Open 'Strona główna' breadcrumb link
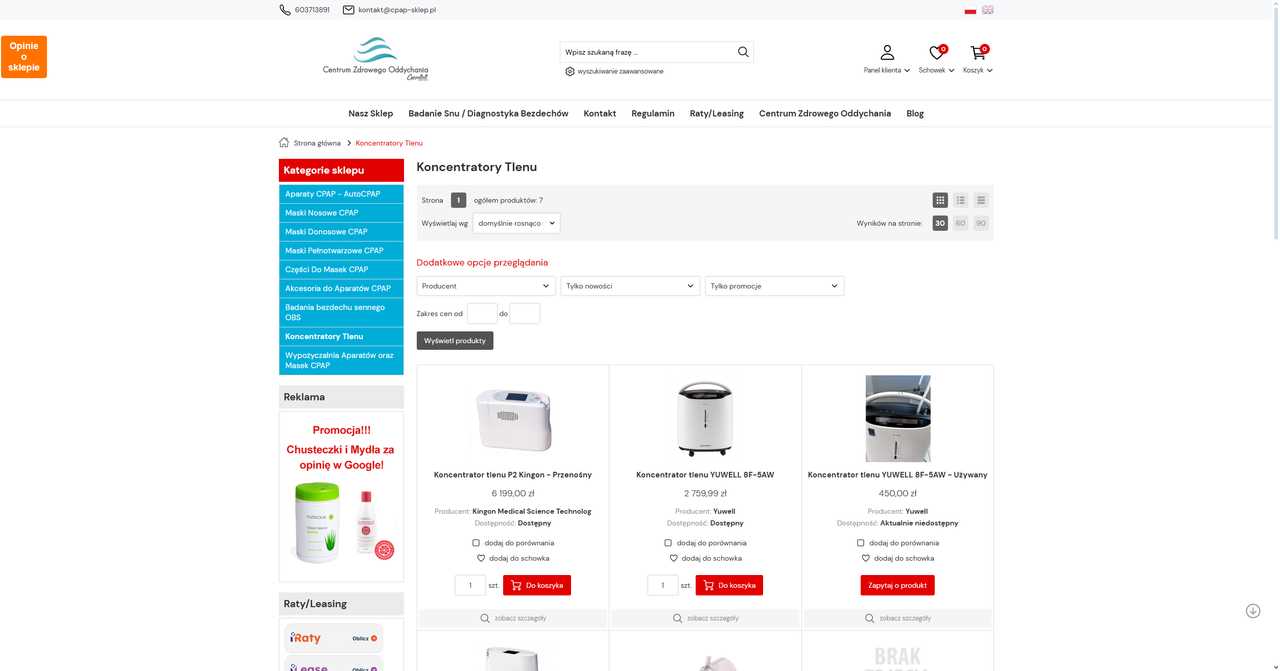Screen dimensions: 1280x671 (317, 143)
